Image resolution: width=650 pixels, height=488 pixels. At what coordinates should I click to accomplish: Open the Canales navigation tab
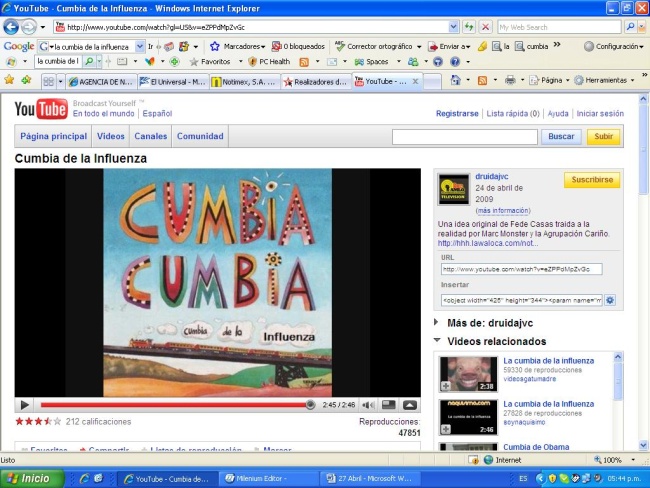tap(151, 136)
